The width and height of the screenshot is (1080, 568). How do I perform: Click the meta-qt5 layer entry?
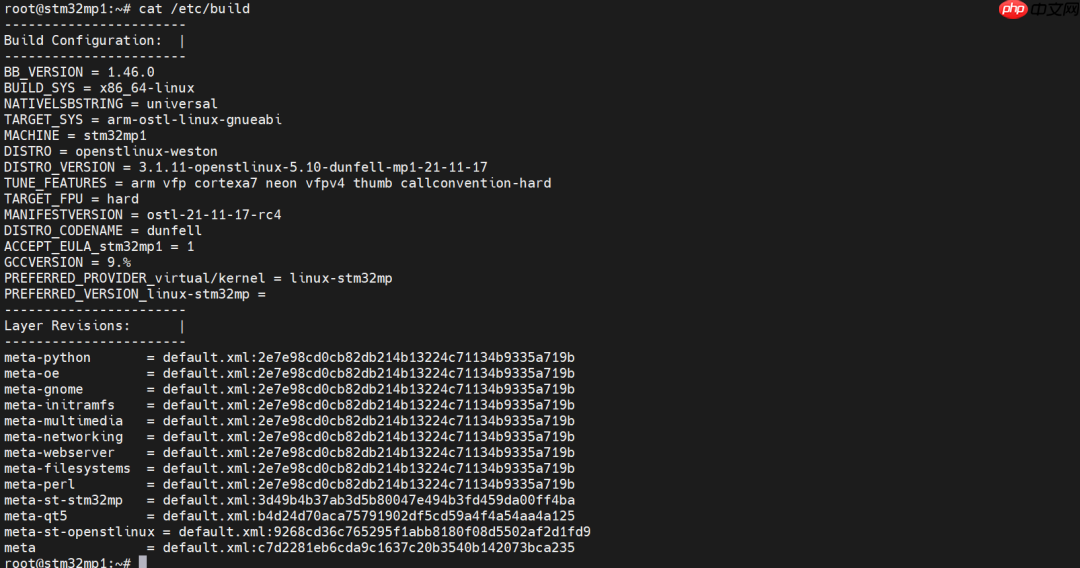coord(289,516)
